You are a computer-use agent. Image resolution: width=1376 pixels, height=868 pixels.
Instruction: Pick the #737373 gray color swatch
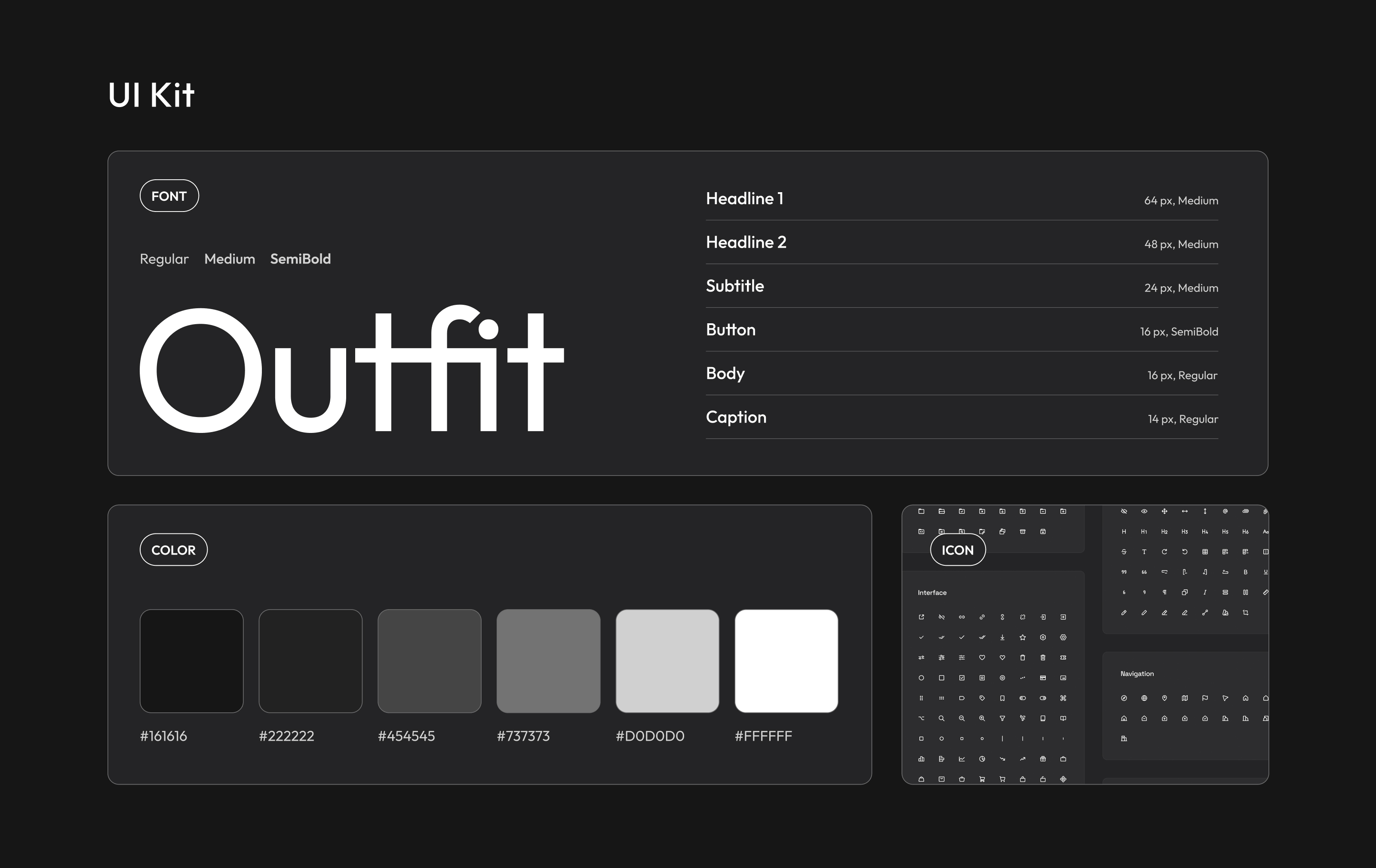pos(548,661)
